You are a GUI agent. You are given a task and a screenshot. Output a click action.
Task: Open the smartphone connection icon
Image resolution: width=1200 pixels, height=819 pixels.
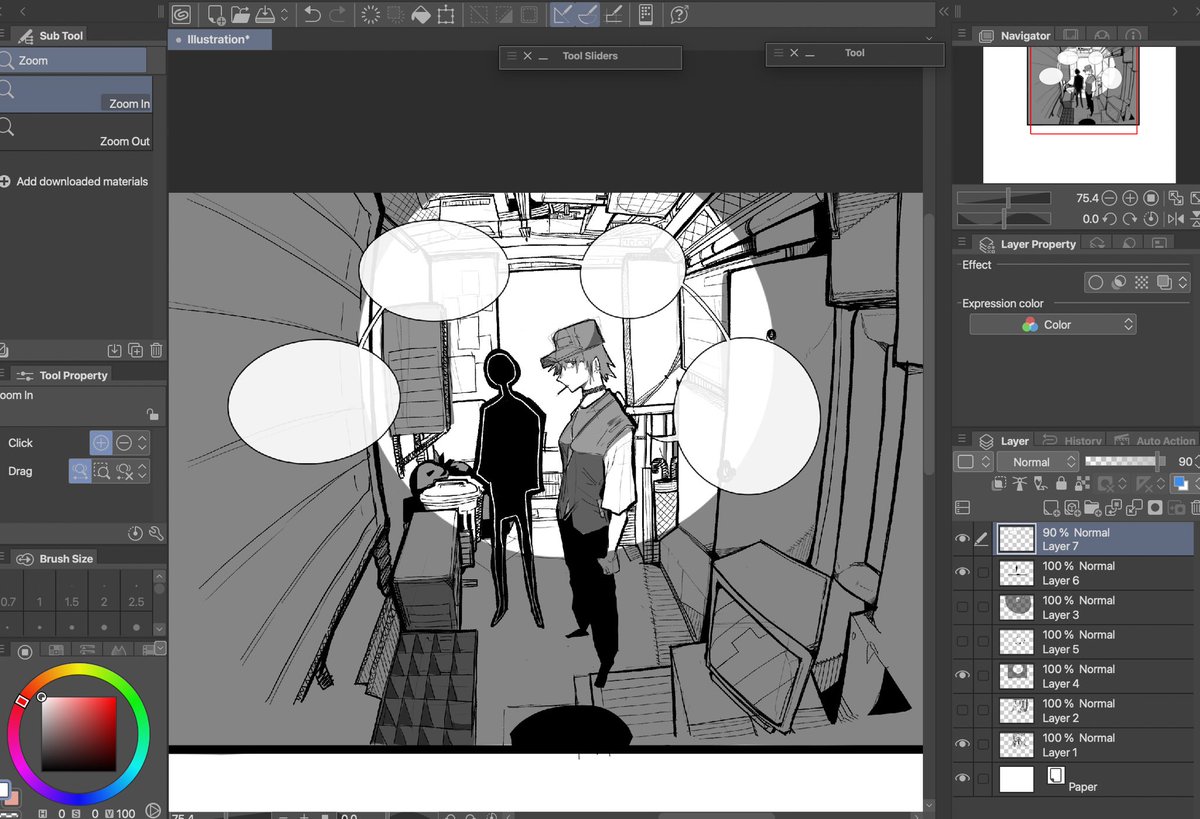[646, 14]
